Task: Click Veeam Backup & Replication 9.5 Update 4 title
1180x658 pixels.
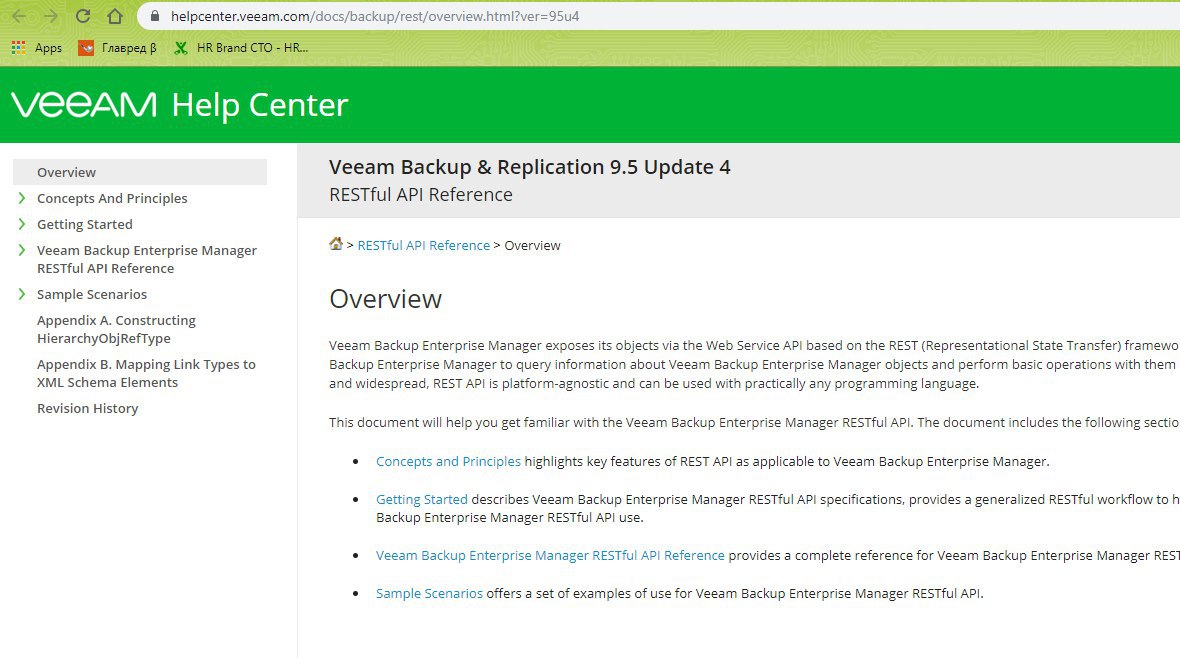Action: (x=530, y=167)
